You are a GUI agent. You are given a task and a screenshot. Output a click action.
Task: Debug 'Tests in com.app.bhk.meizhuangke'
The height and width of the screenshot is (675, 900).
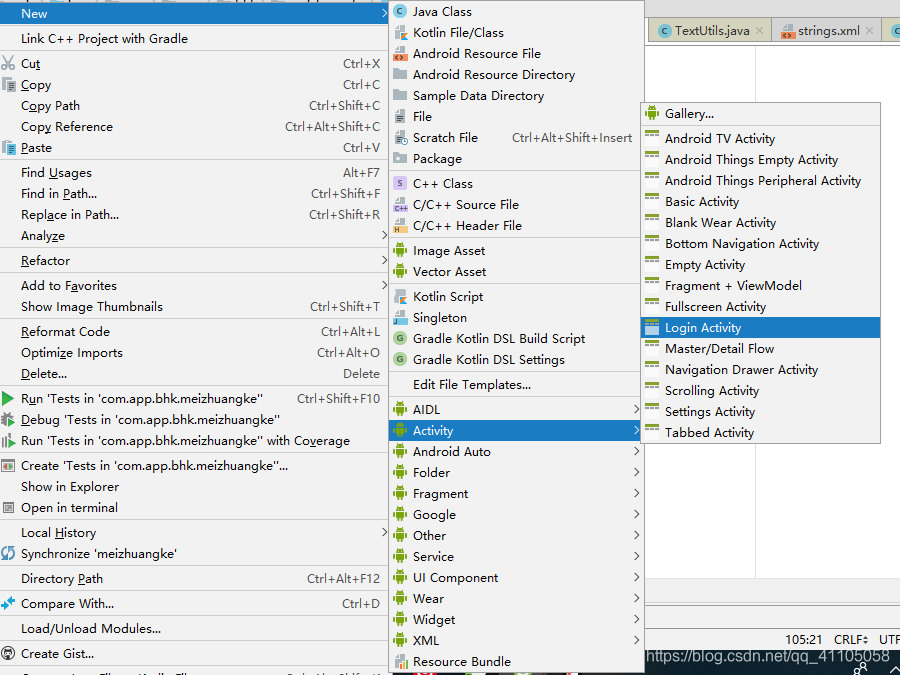(x=151, y=419)
